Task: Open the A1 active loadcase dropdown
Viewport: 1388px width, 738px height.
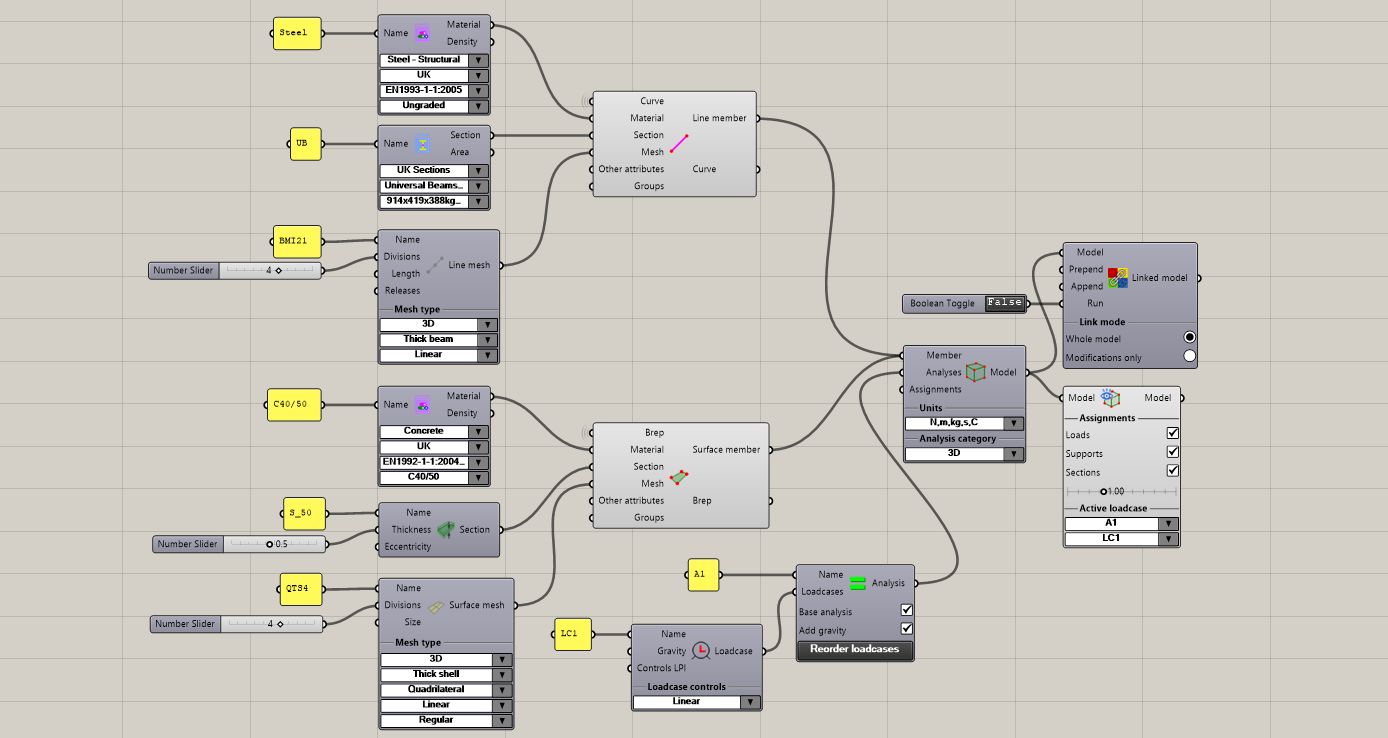Action: coord(1121,523)
